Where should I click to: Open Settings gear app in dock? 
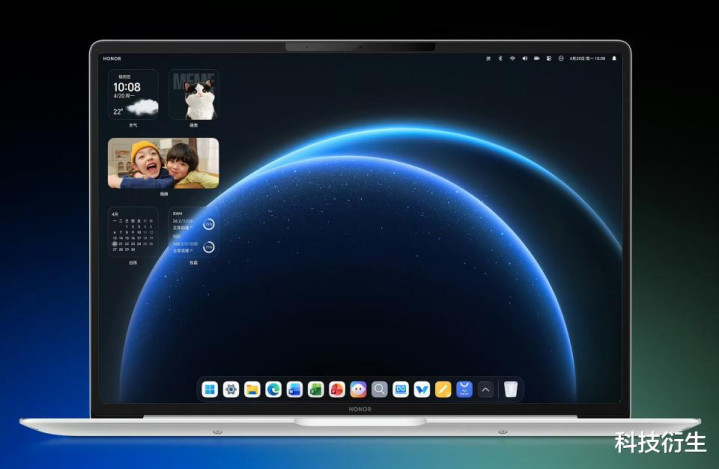coord(231,390)
